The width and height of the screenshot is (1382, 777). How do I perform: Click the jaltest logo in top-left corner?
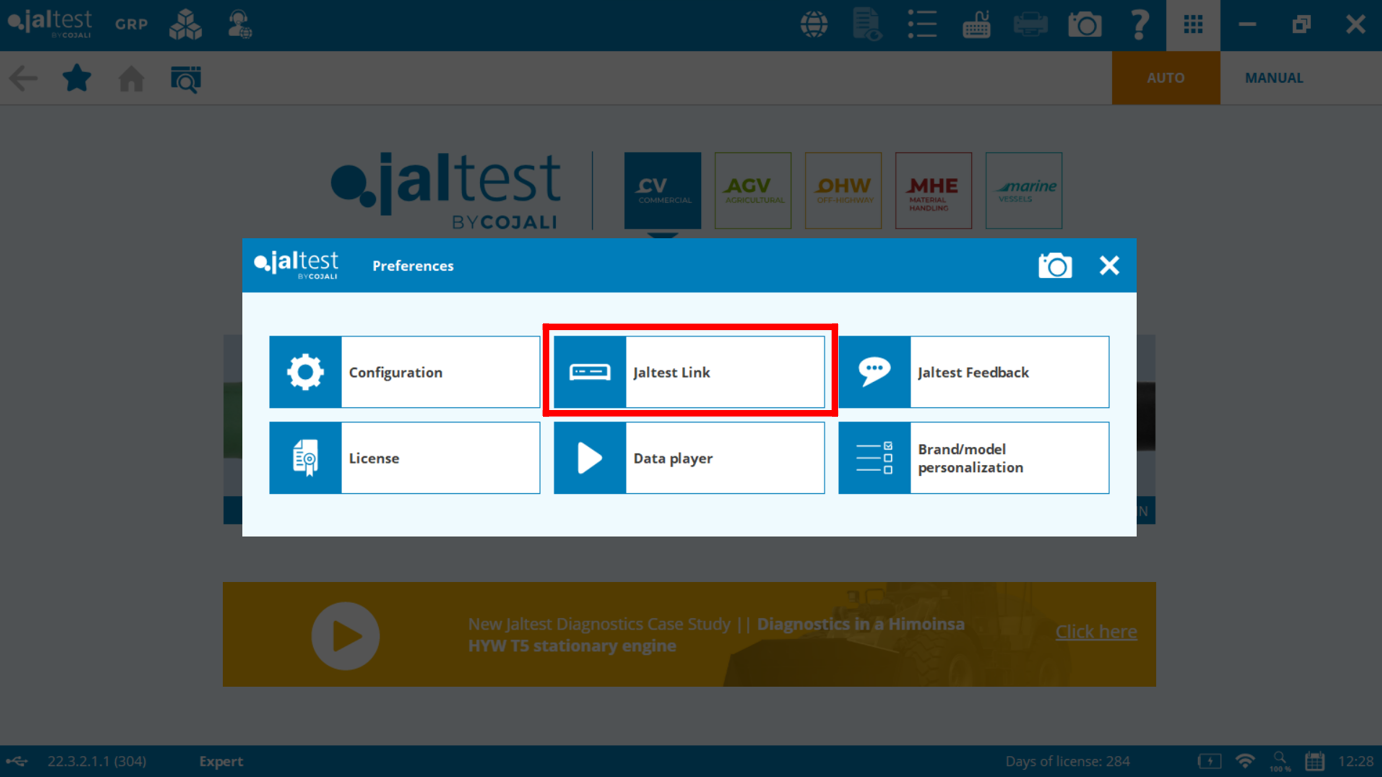click(x=50, y=23)
